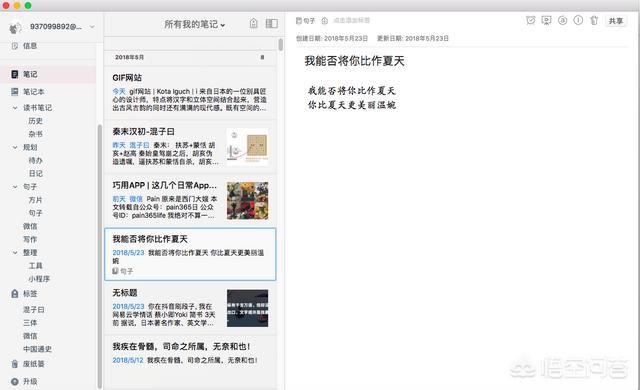Screen dimensions: 640x390
Task: Open the 句子 notebook under 句子 stack
Action: (x=36, y=213)
